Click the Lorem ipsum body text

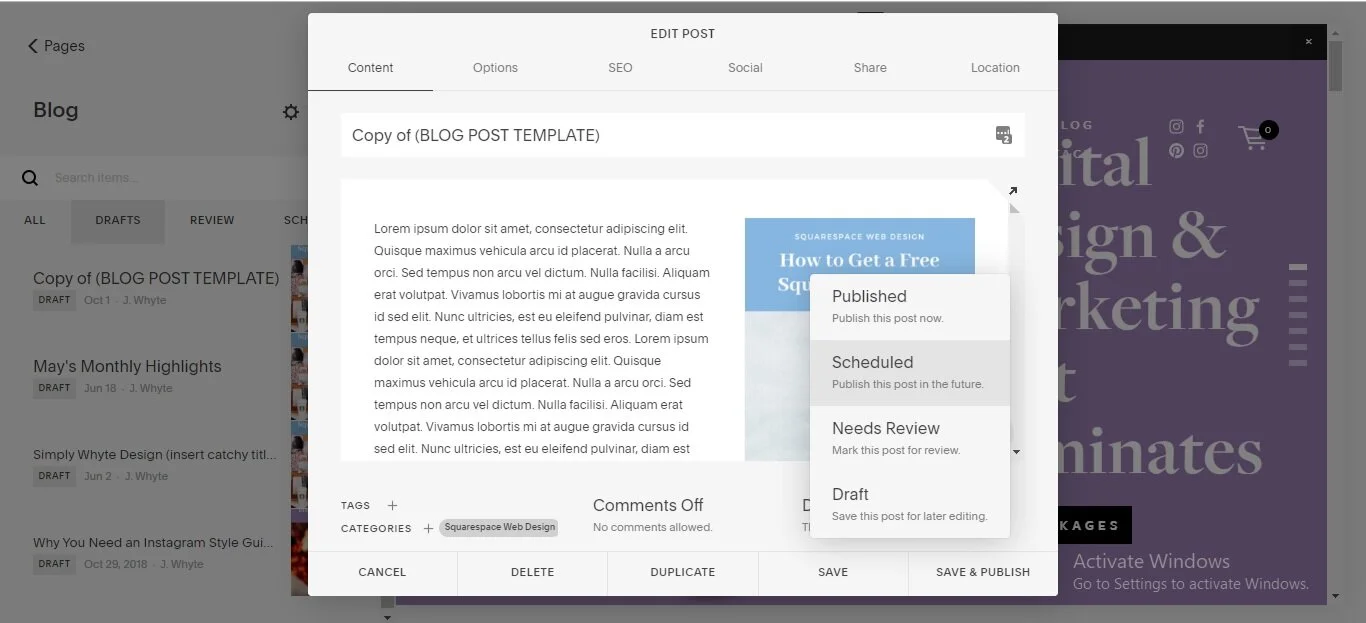point(542,339)
